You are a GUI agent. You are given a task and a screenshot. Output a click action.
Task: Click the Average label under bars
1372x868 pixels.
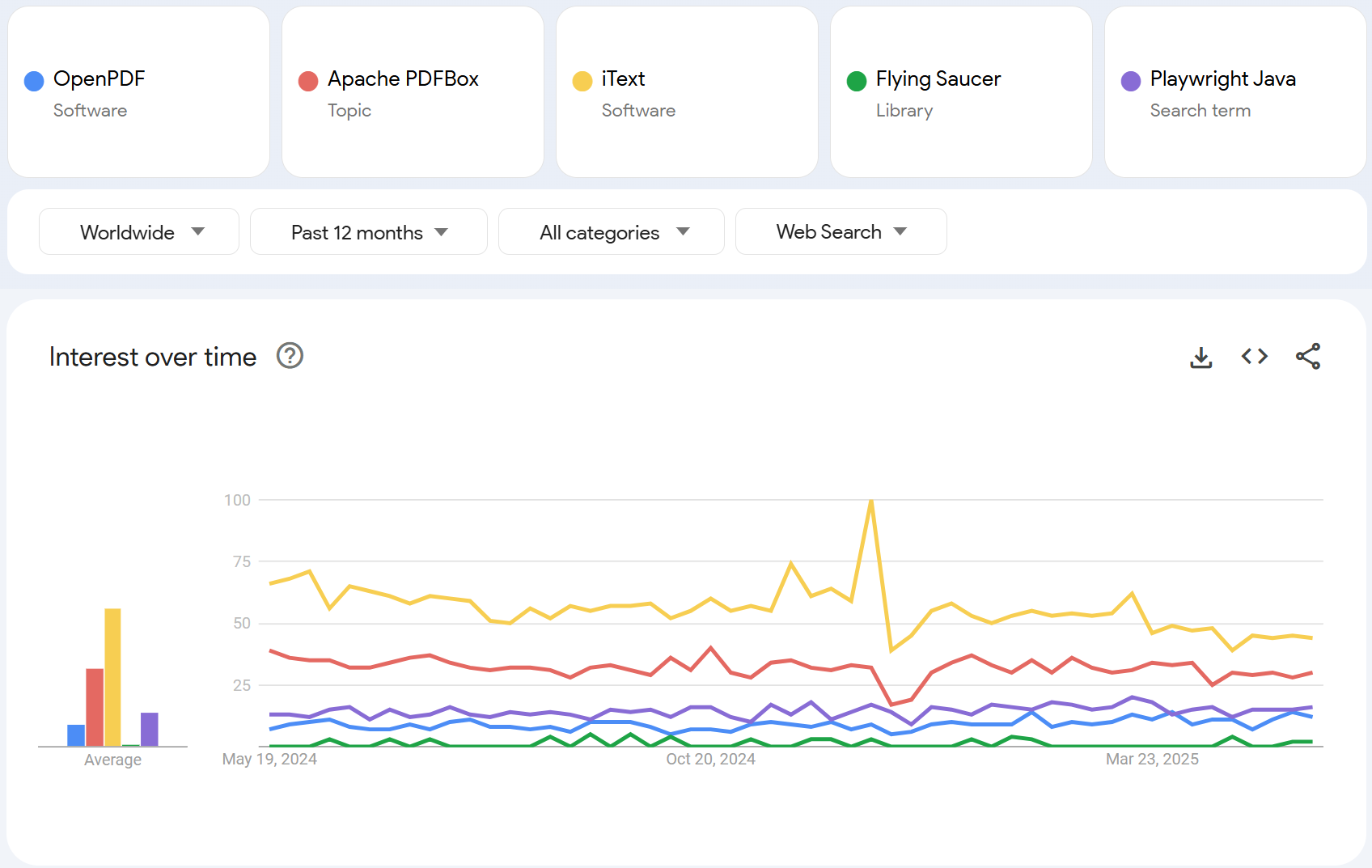[x=112, y=760]
